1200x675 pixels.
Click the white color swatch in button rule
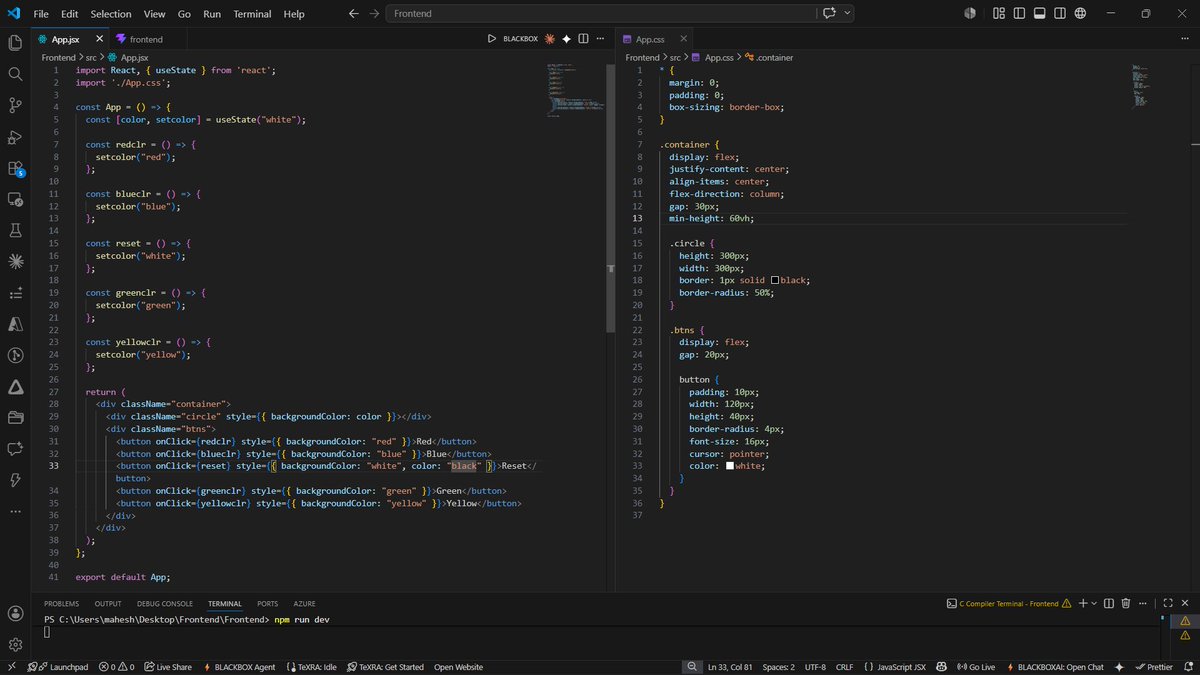(x=730, y=466)
